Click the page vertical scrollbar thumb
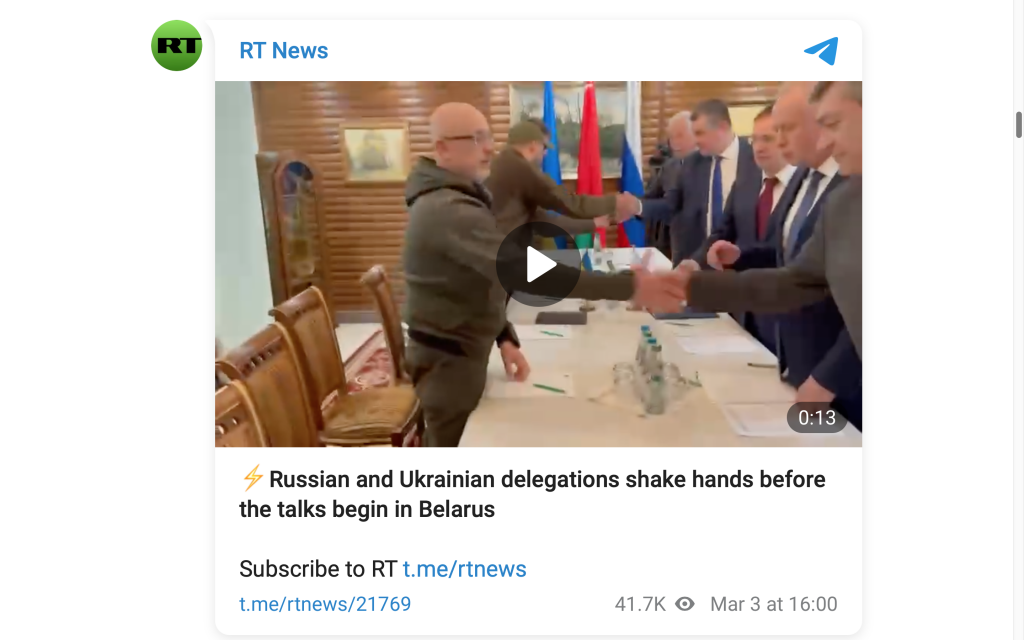Viewport: 1024px width, 640px height. click(1018, 125)
